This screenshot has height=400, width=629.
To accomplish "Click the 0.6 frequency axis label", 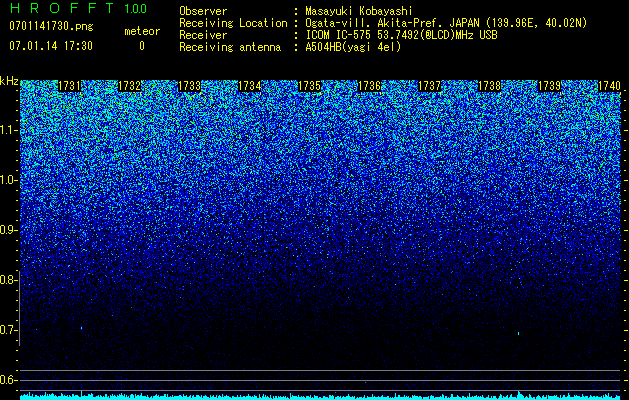I will tap(8, 380).
